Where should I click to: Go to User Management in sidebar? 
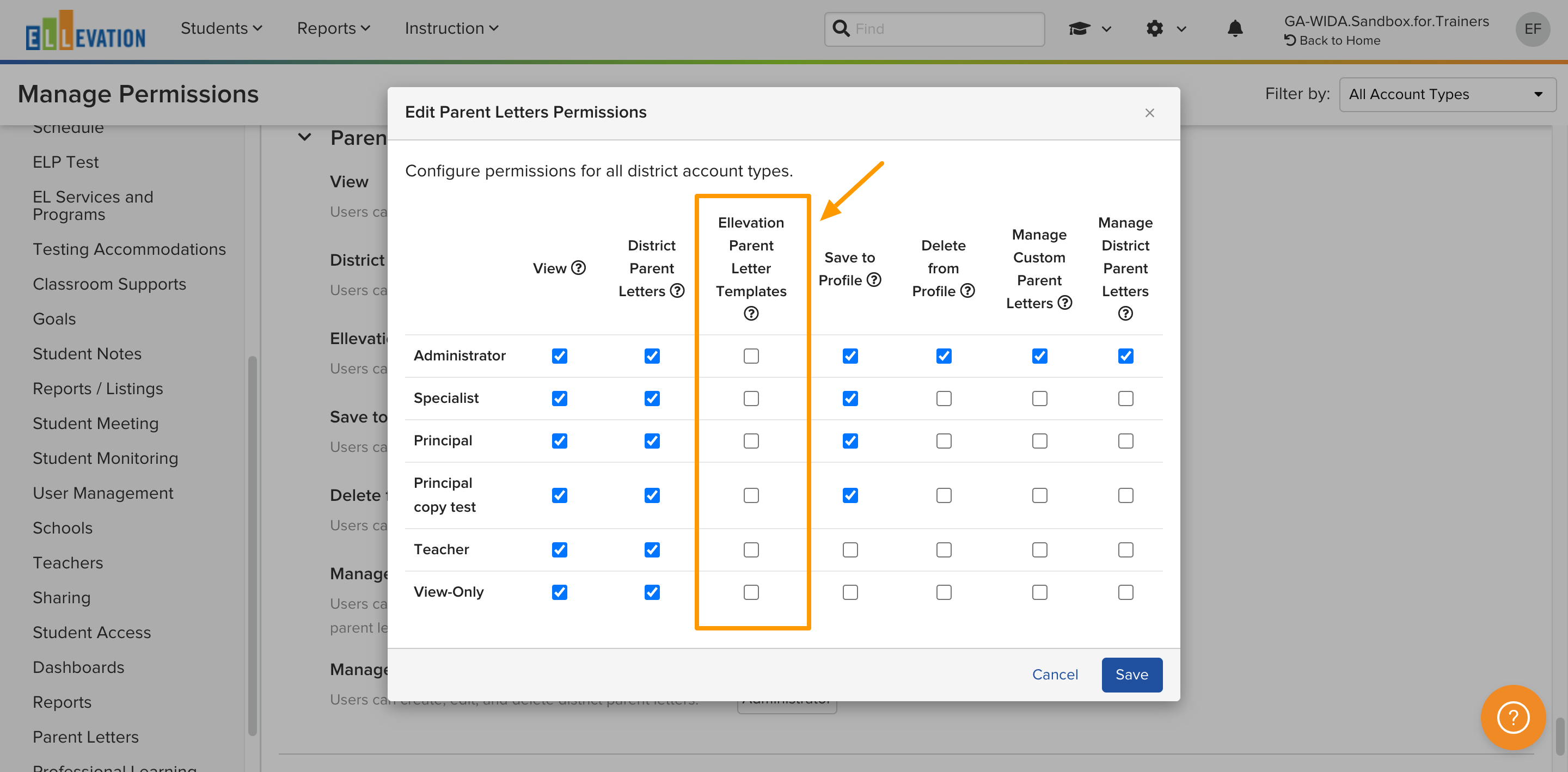pyautogui.click(x=103, y=493)
